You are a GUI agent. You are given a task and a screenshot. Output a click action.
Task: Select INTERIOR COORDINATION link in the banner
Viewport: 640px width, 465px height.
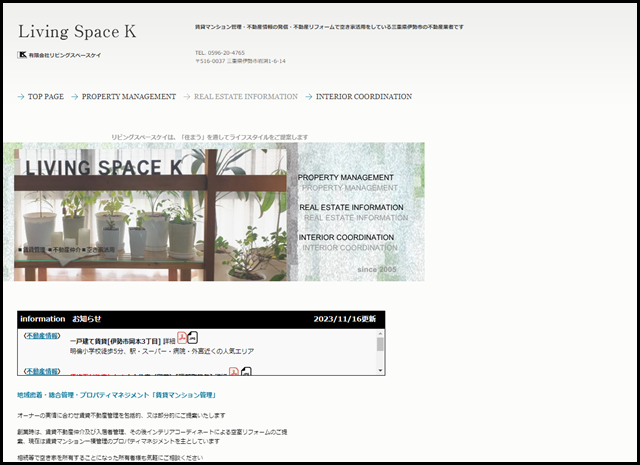coord(346,237)
